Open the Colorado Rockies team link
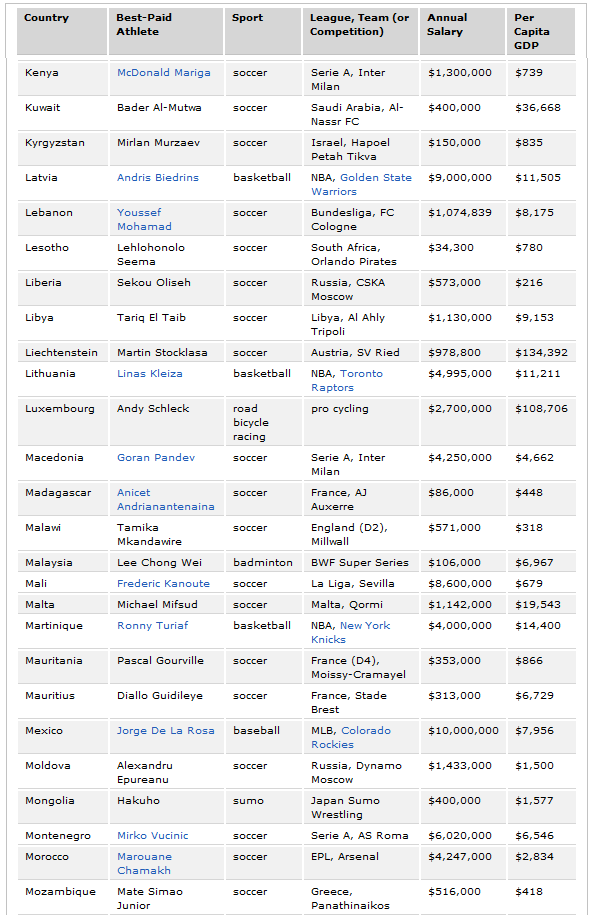 pyautogui.click(x=351, y=738)
